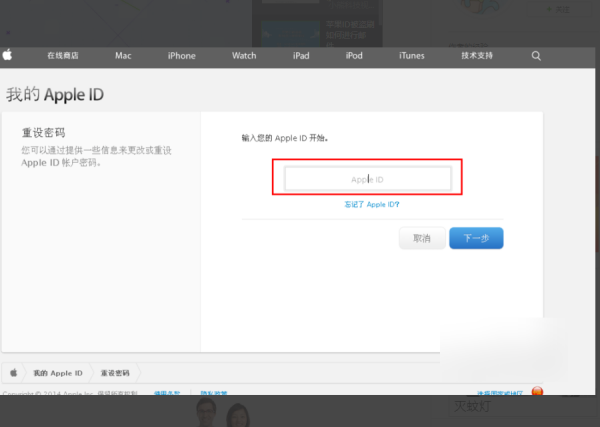Follow the 忘记了 Apple ID? link

(372, 204)
